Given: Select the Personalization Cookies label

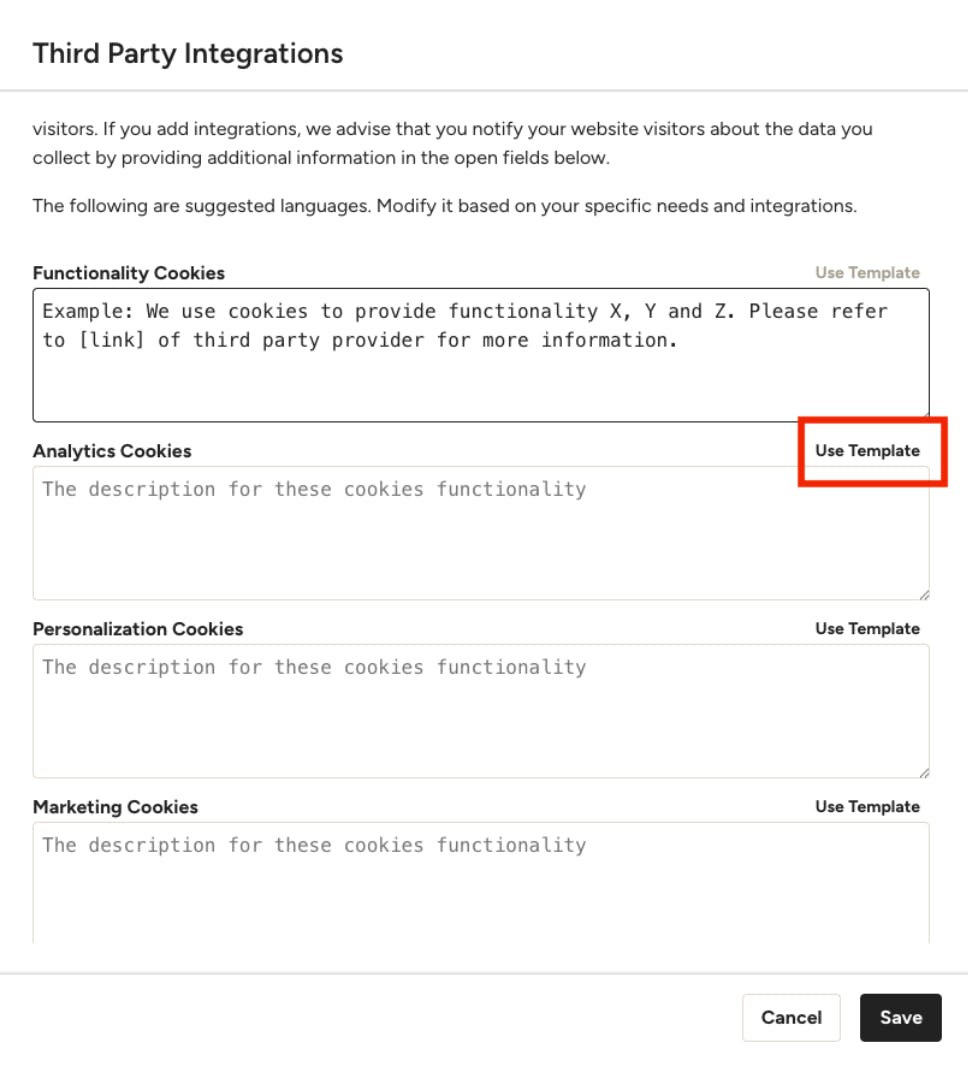Looking at the screenshot, I should tap(138, 629).
